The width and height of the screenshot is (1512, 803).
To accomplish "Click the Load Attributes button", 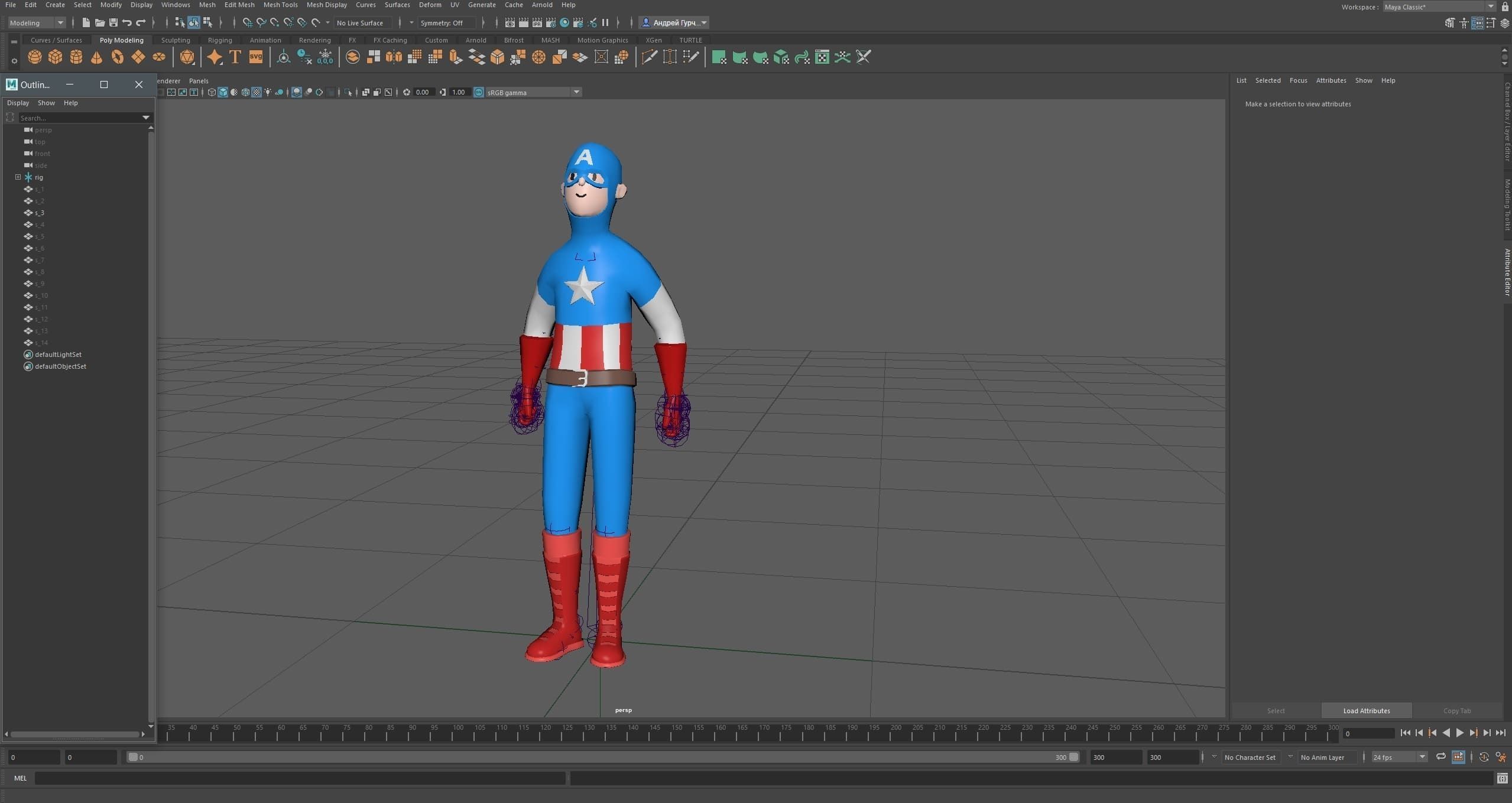I will pos(1366,710).
